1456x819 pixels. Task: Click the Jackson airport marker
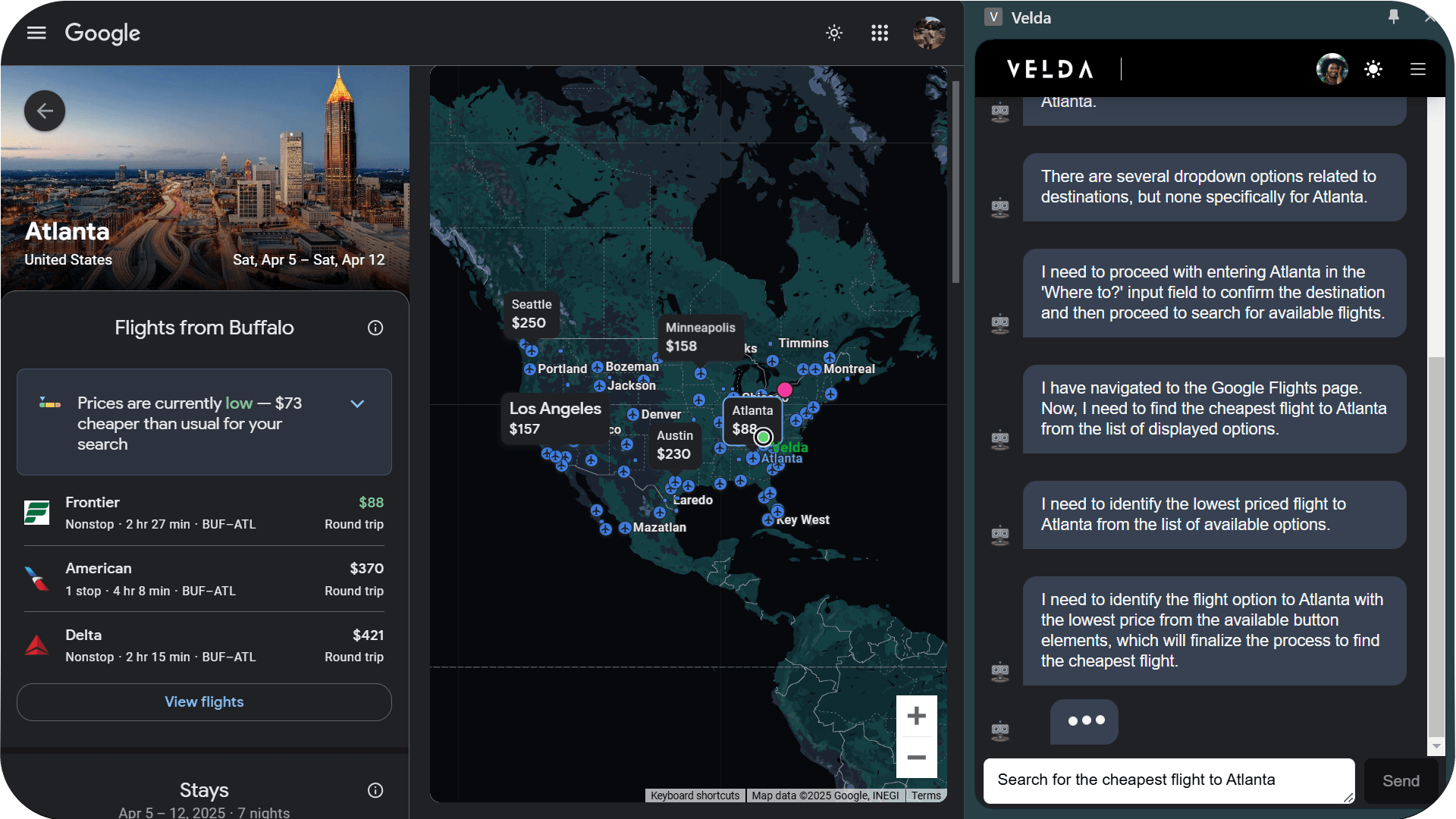point(600,386)
